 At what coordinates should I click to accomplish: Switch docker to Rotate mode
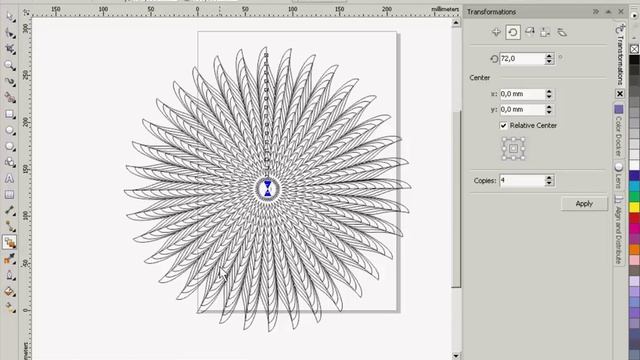coord(513,32)
